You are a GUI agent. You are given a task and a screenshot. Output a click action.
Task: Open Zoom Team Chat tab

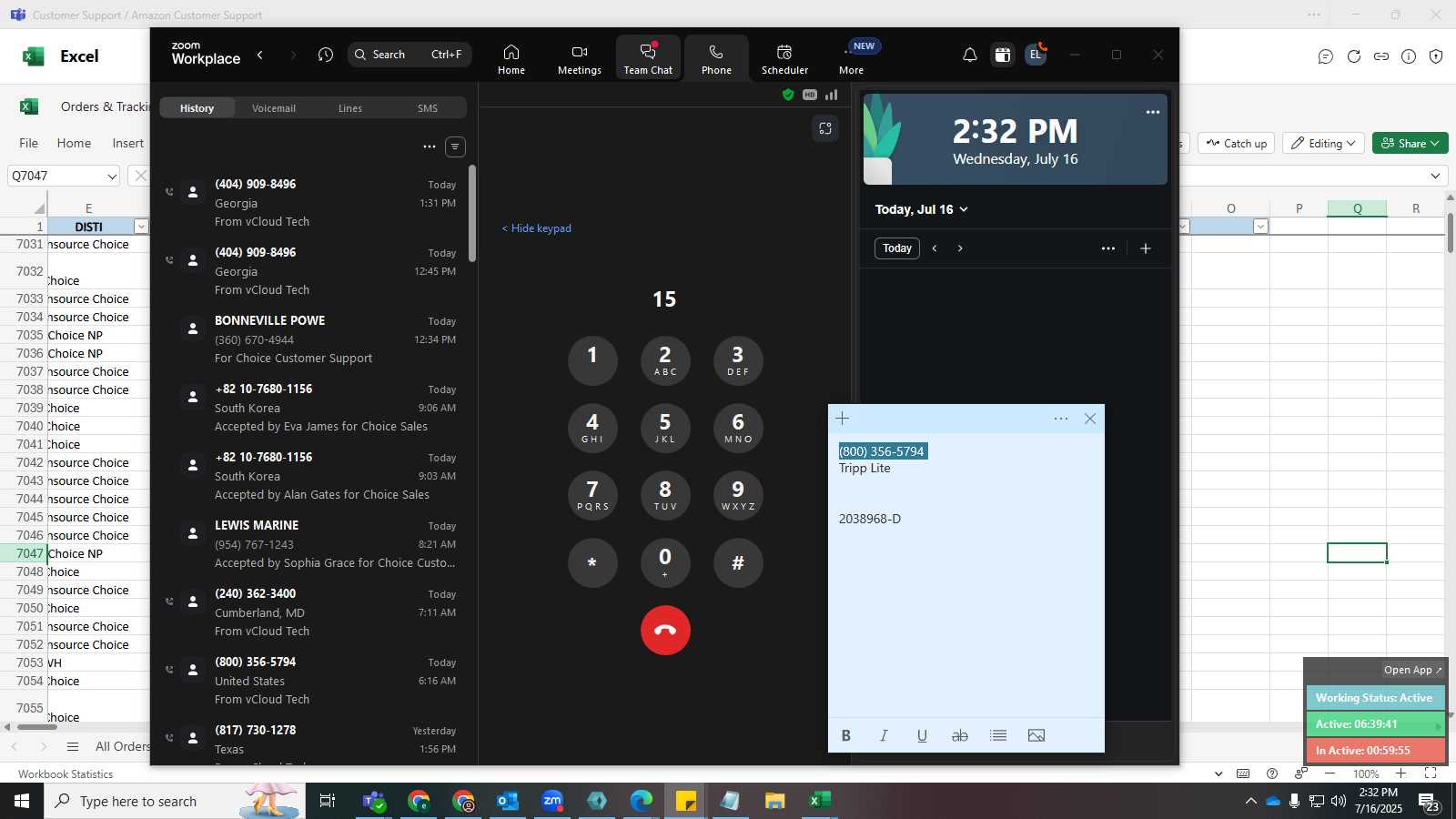[x=648, y=59]
